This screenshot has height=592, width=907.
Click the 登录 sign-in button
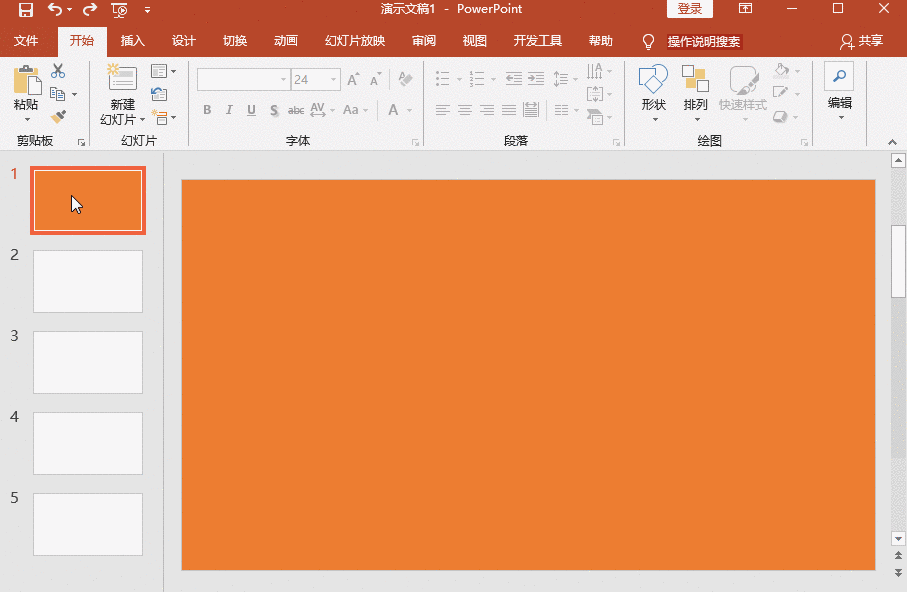[x=689, y=9]
